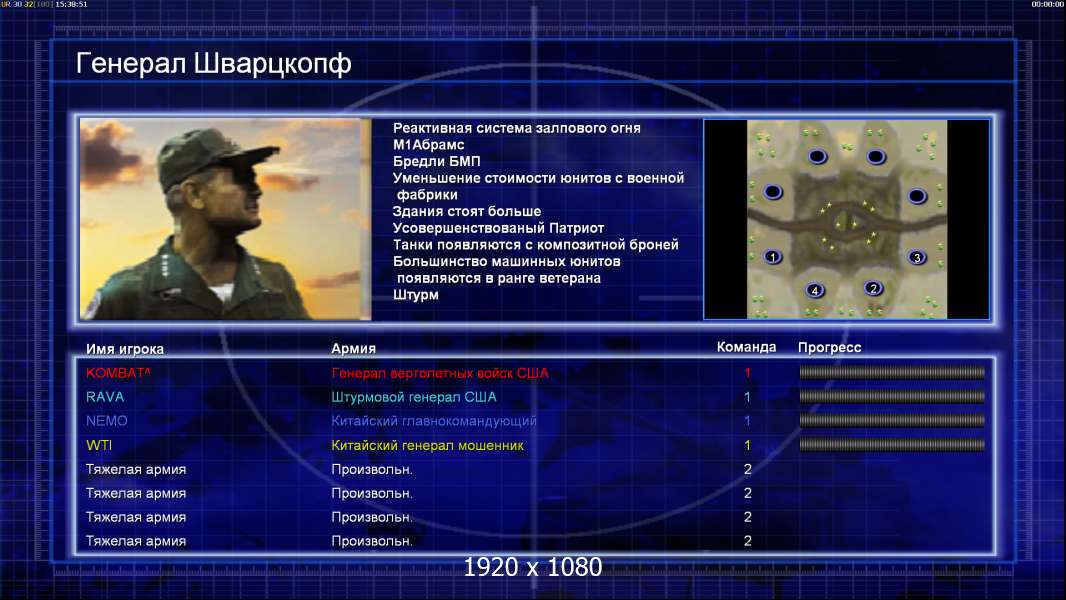Click the "Прогресс" column header

829,347
